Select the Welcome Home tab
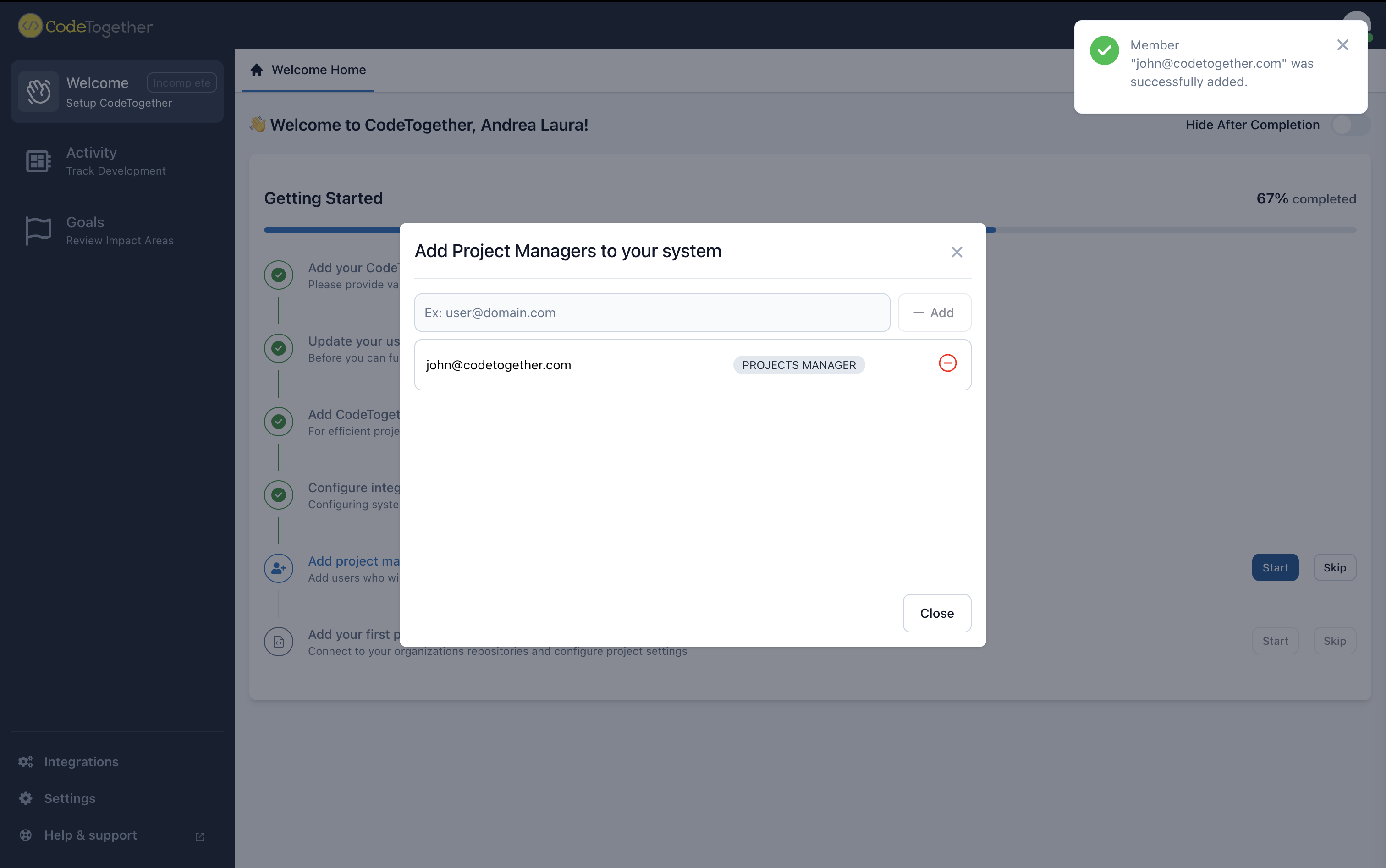Screen dimensions: 1386x868 click(308, 70)
